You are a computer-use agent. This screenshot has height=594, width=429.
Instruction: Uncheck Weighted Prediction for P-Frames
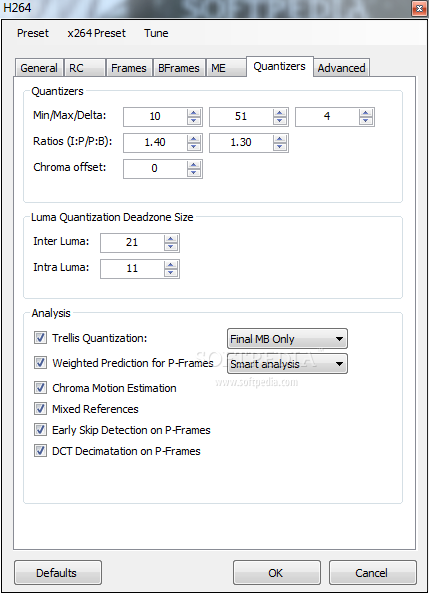pyautogui.click(x=41, y=363)
